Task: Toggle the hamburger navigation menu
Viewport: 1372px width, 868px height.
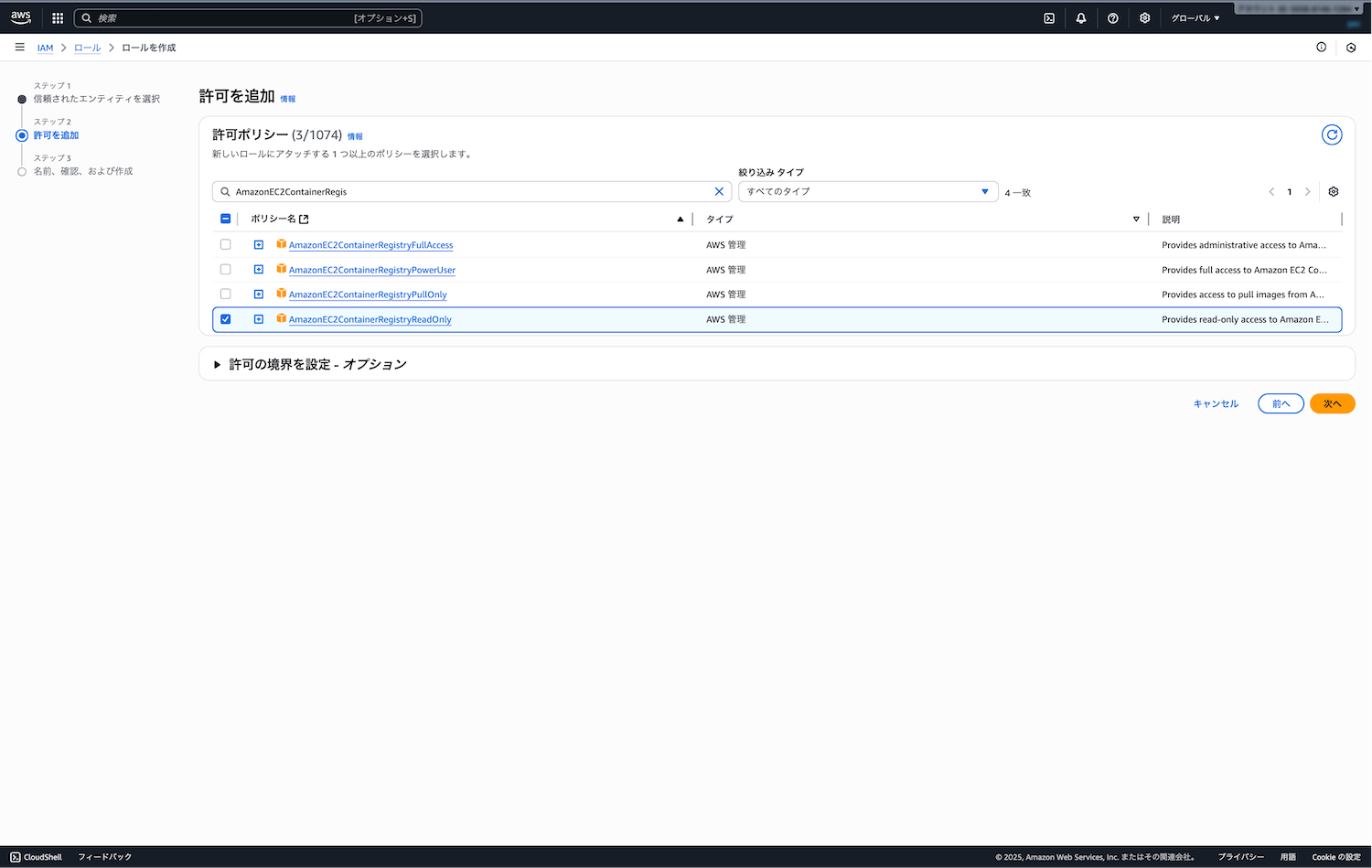Action: tap(19, 48)
